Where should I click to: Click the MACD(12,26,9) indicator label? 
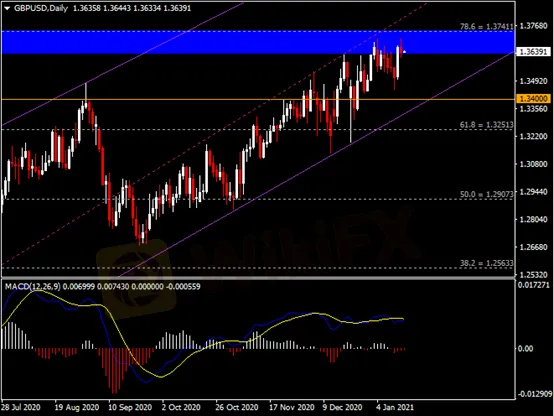pos(32,287)
